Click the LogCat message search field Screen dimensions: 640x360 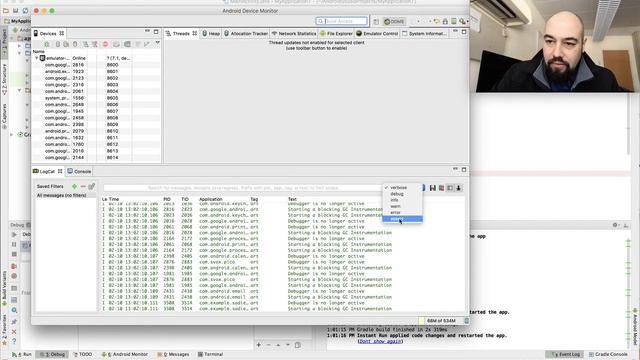coord(243,188)
